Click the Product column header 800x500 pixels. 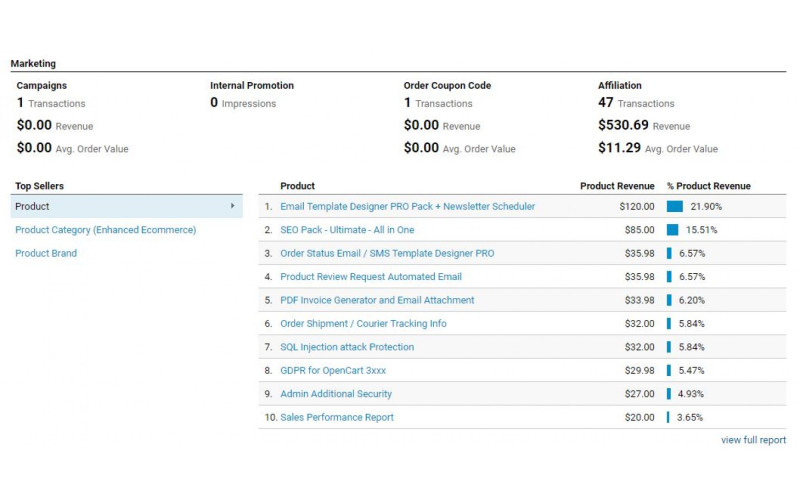297,186
